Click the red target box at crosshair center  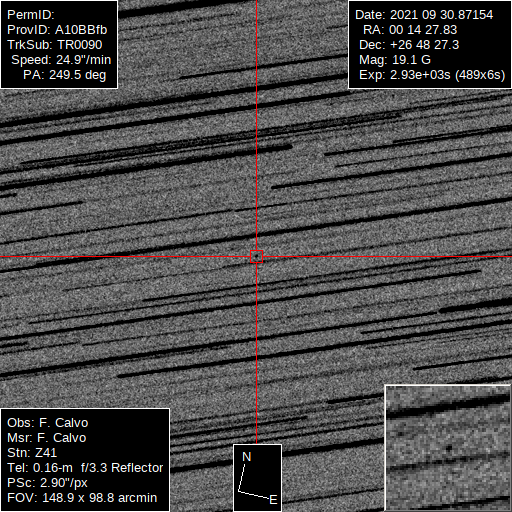point(256,257)
